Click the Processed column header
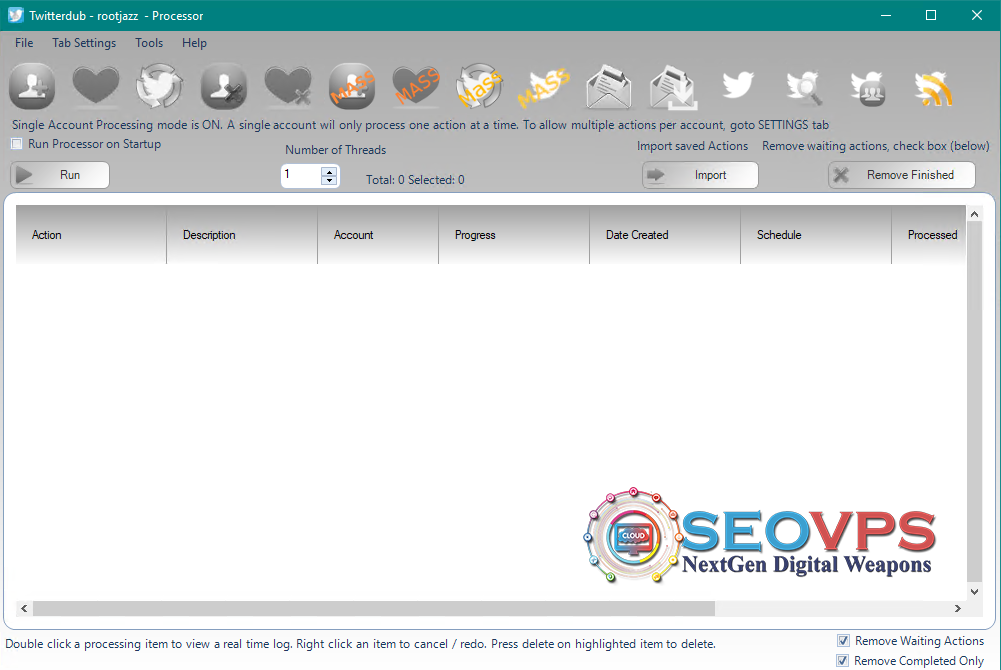The image size is (1001, 670). coord(929,235)
